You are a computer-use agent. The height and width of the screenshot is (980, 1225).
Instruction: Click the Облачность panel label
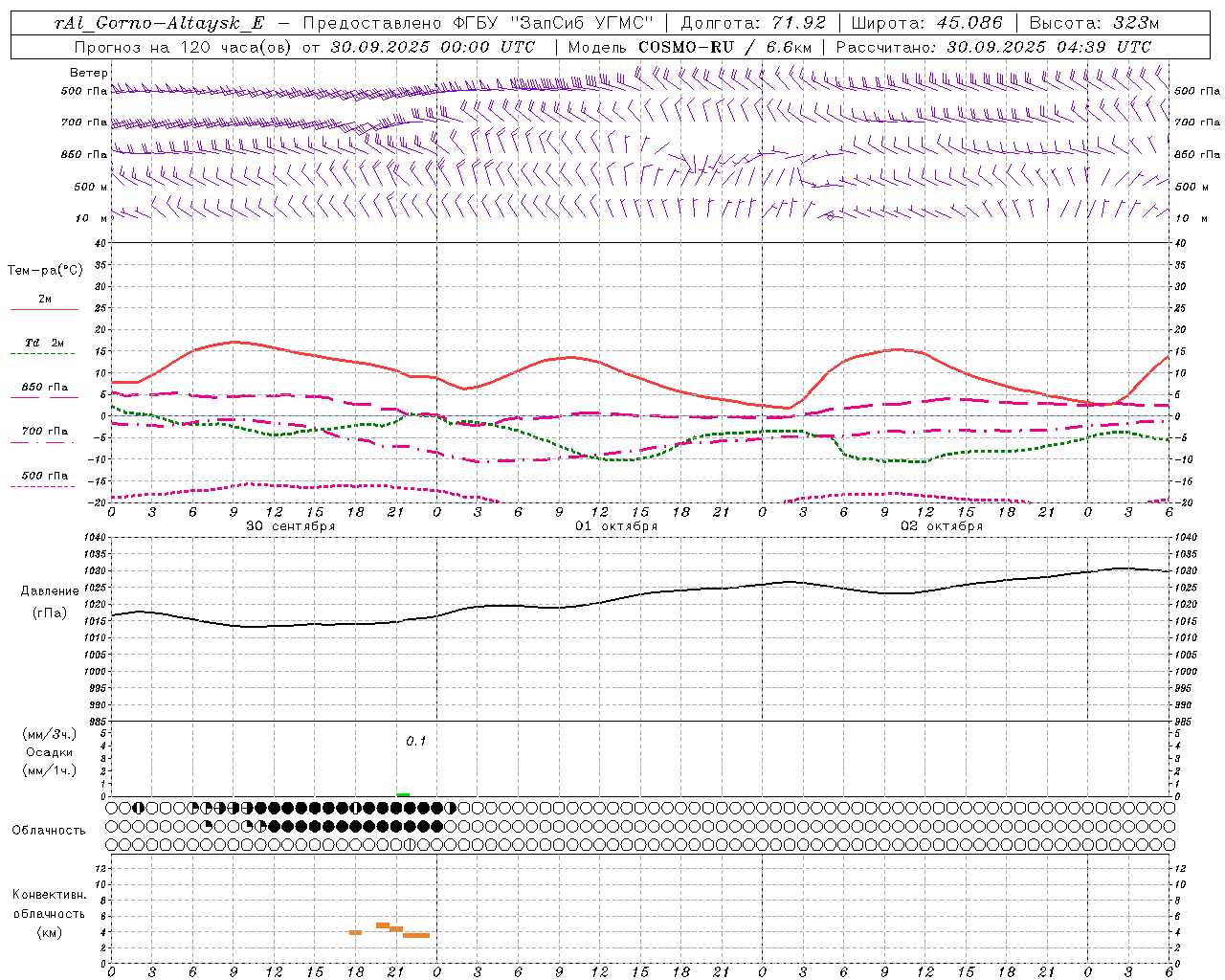tap(49, 831)
